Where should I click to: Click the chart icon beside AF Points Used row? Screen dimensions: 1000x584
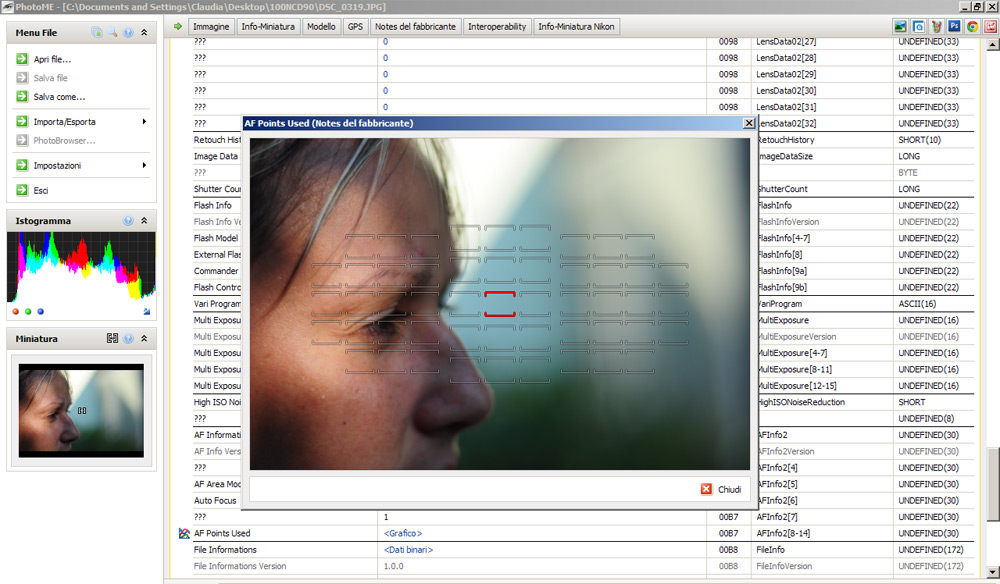click(183, 534)
